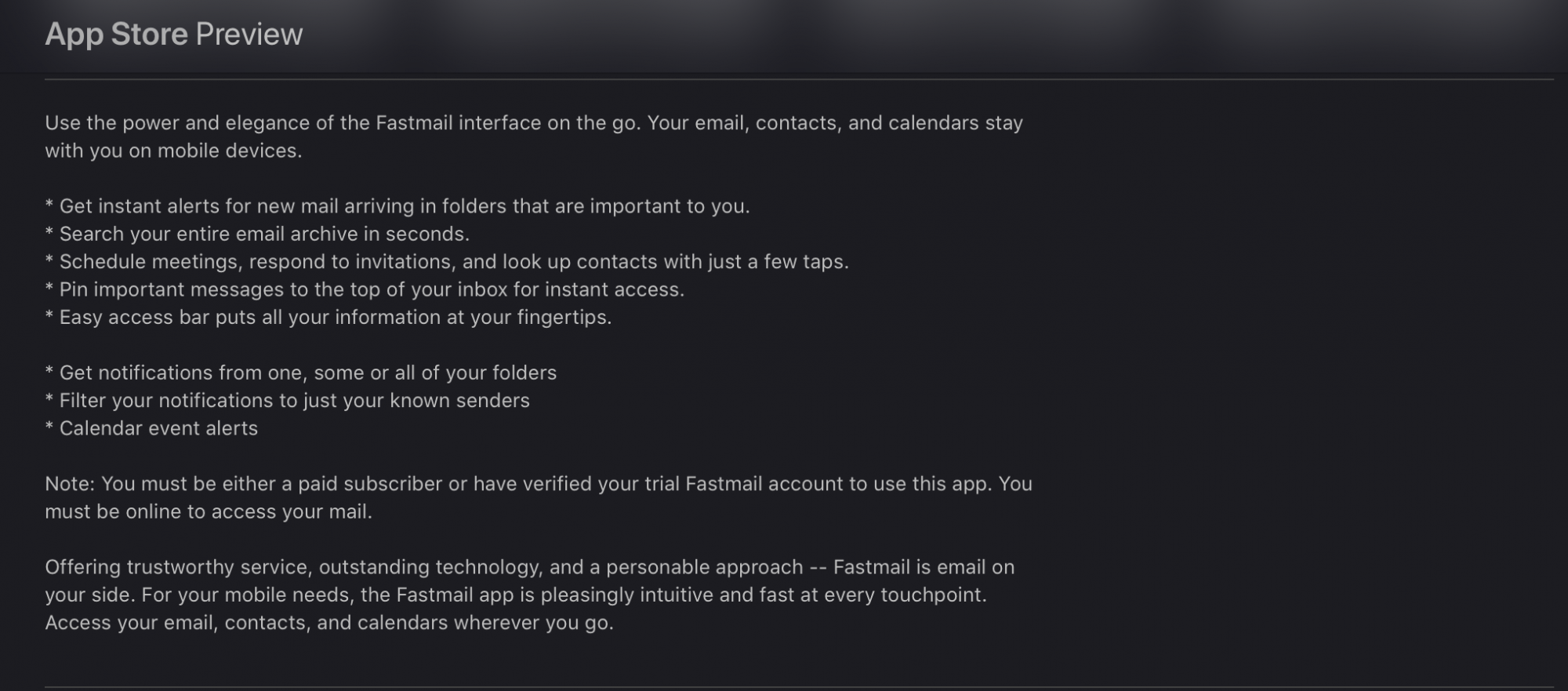Image resolution: width=1568 pixels, height=691 pixels.
Task: Click the word 'Preview' in the header
Action: (x=249, y=35)
